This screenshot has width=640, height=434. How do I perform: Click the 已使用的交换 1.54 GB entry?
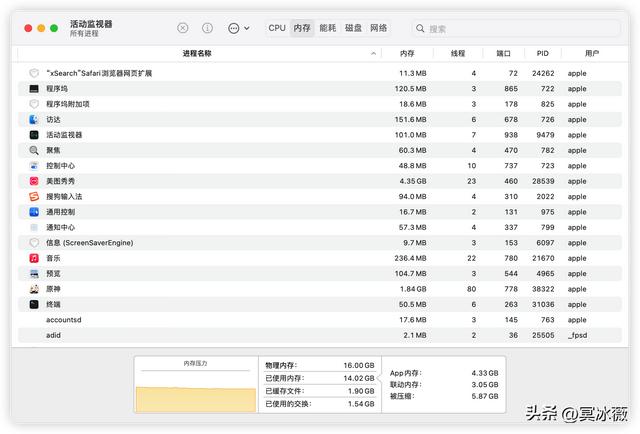[x=320, y=404]
